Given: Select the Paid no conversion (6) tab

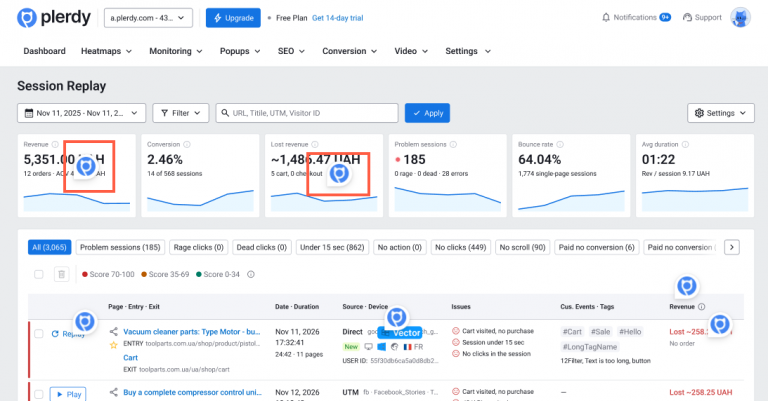Looking at the screenshot, I should (597, 247).
